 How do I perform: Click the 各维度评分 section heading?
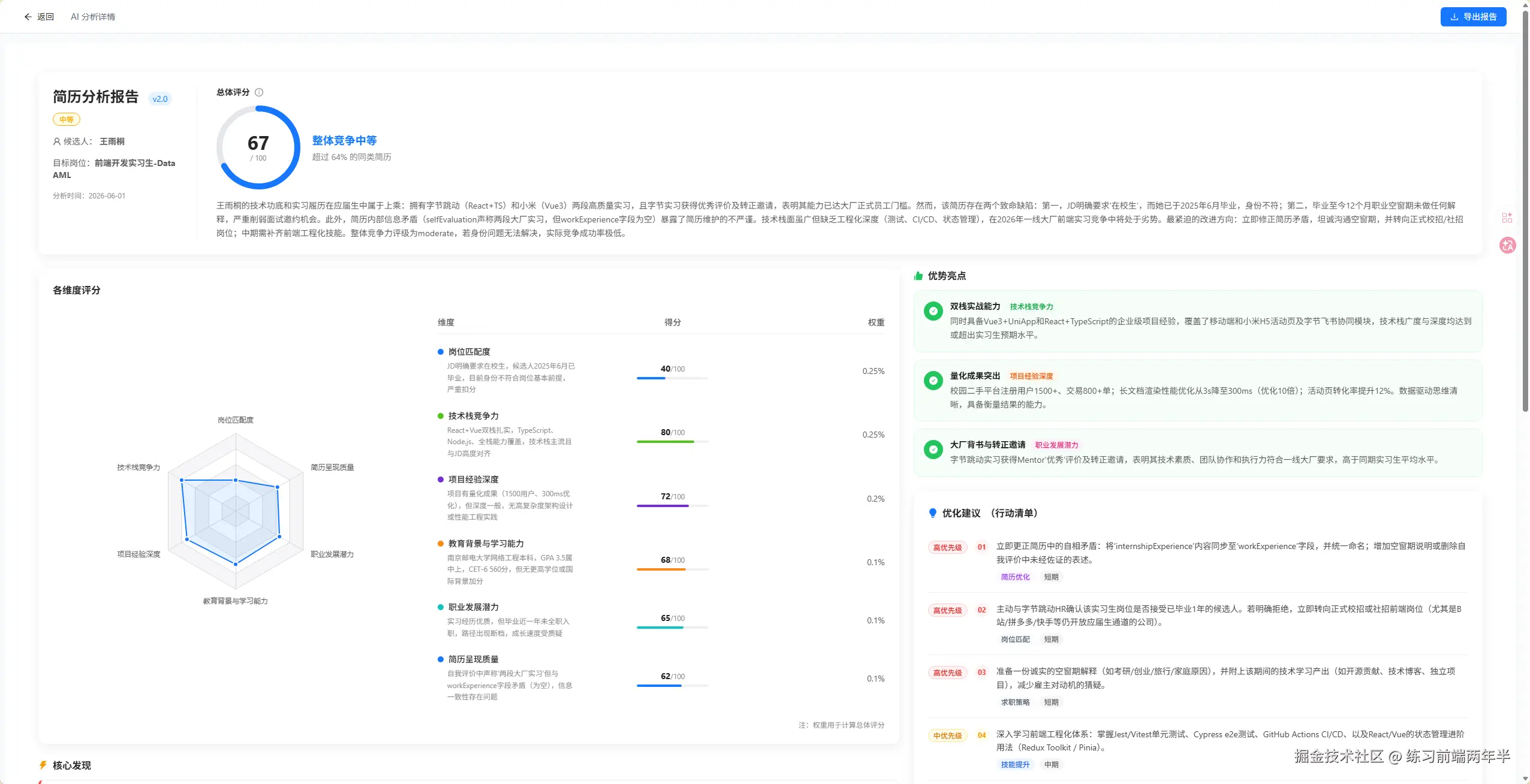tap(77, 290)
